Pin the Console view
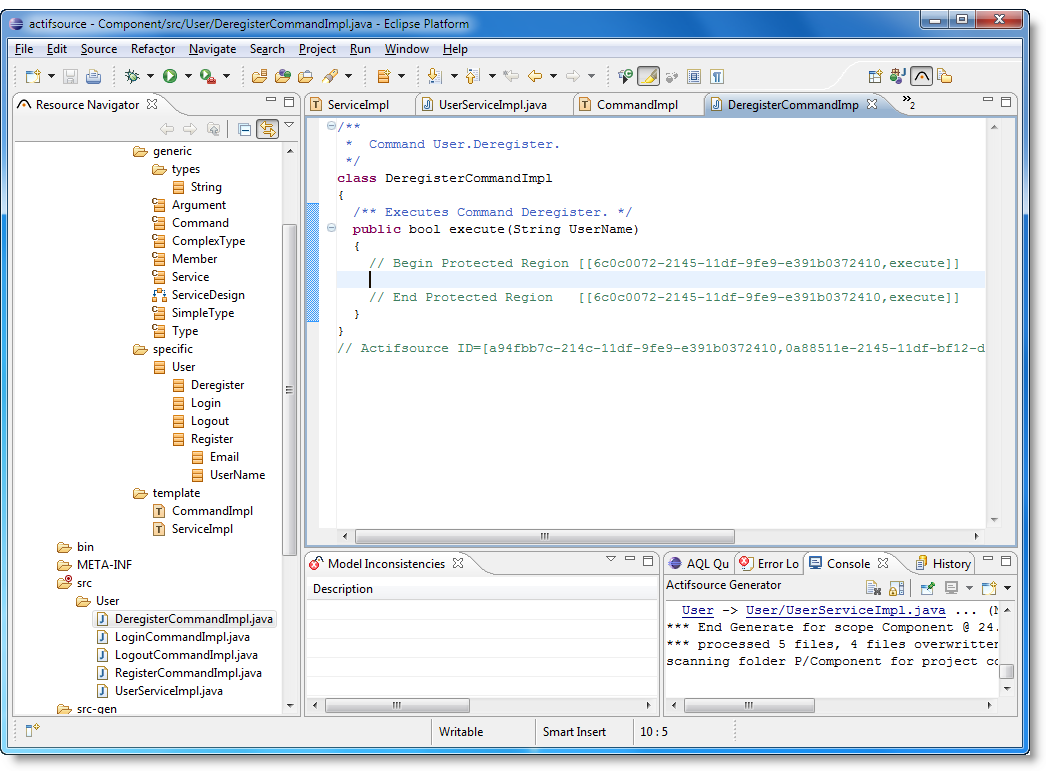This screenshot has width=1046, height=784. pyautogui.click(x=928, y=589)
